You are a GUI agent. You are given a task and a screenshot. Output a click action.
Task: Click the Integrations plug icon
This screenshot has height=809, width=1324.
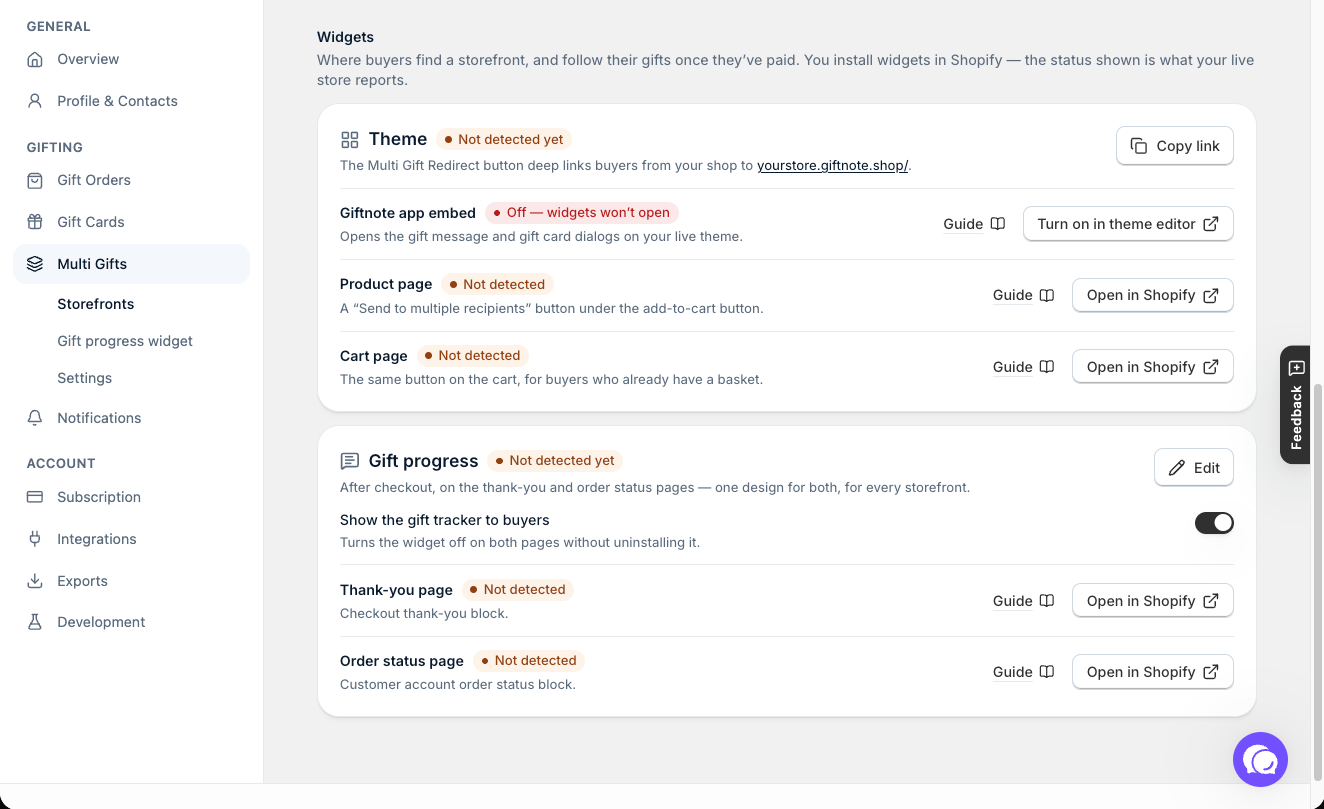pyautogui.click(x=35, y=539)
